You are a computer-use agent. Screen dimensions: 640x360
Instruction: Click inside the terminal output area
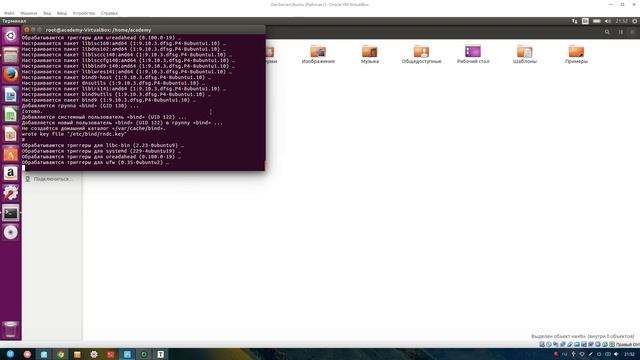click(143, 102)
